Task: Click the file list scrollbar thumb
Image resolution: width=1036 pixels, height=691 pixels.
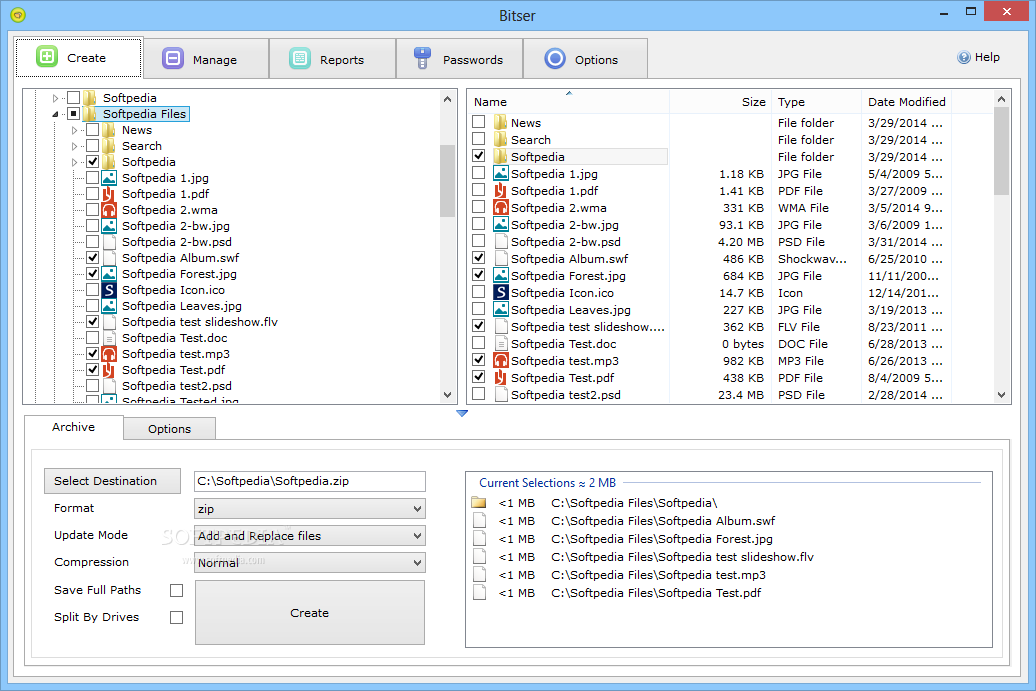Action: pos(1002,151)
